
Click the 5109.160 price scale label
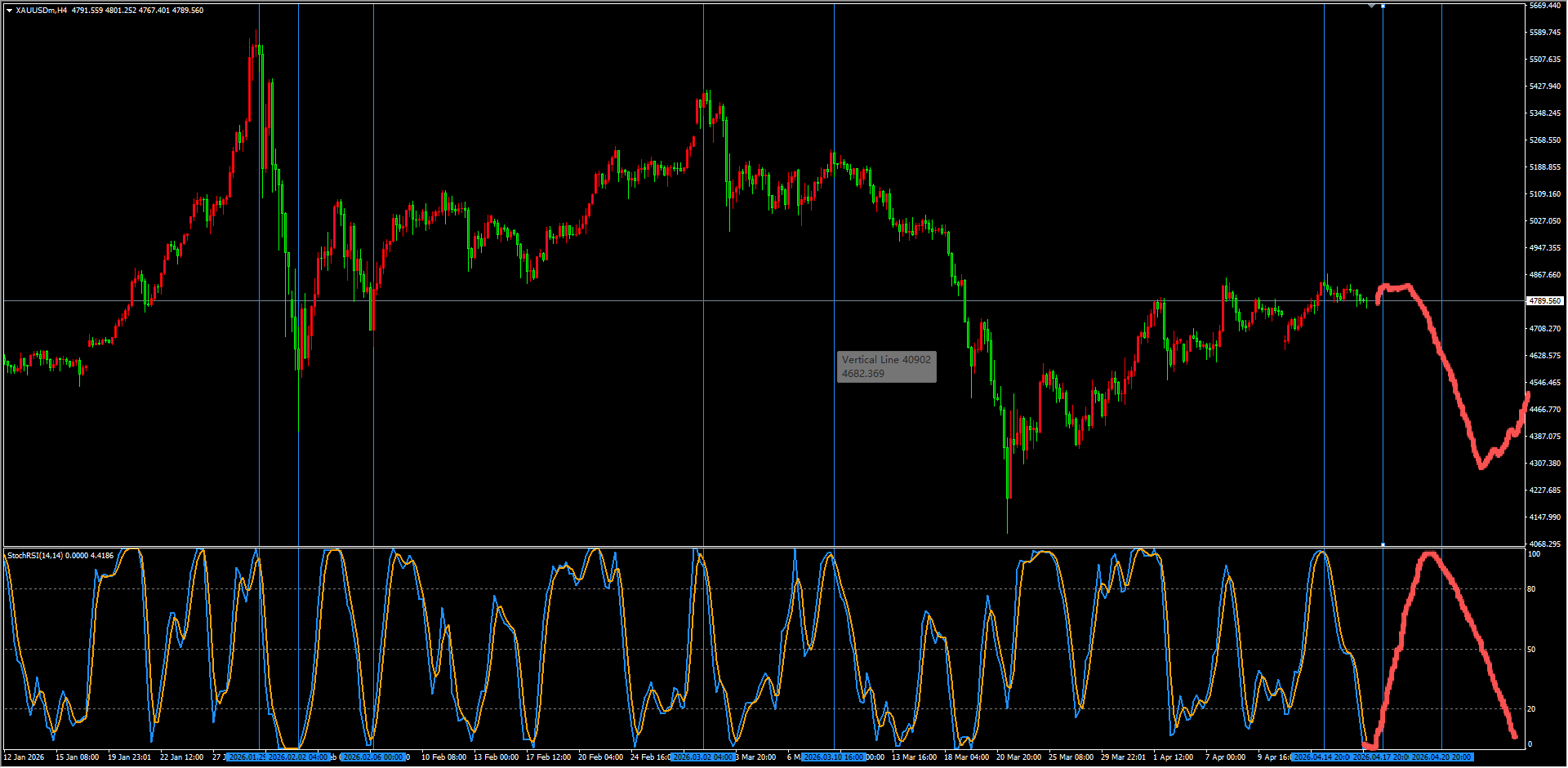(x=1545, y=194)
